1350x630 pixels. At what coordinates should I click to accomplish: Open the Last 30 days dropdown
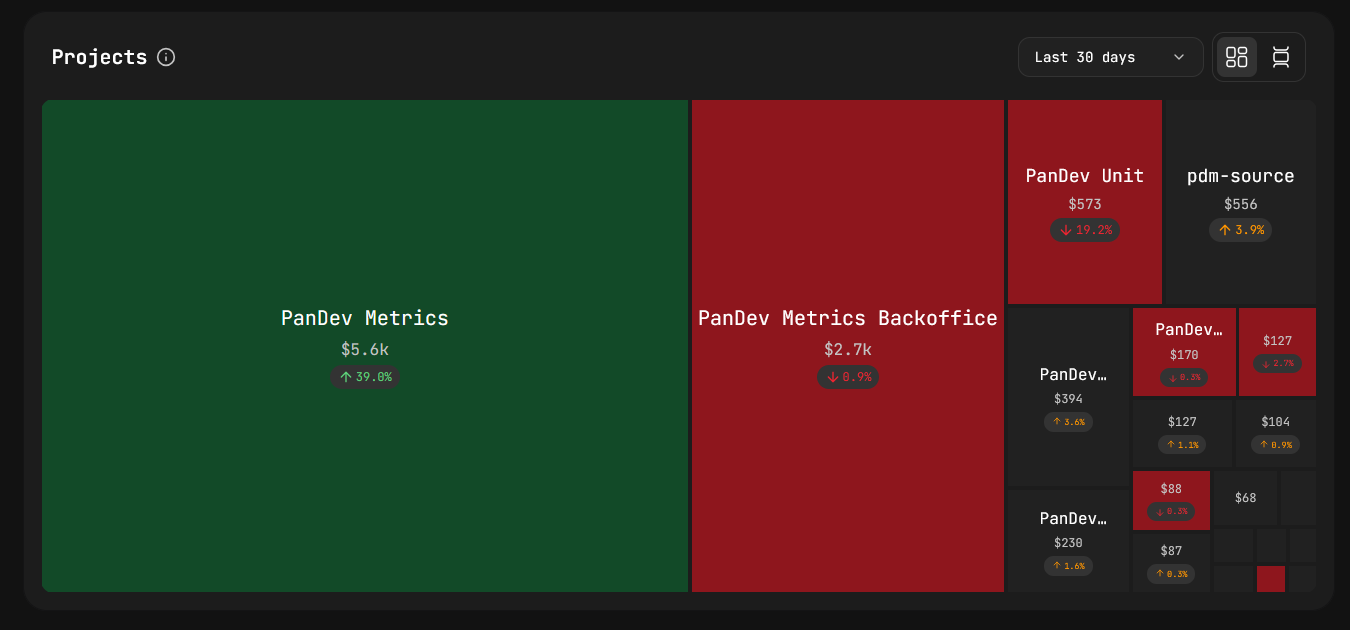pos(1110,57)
